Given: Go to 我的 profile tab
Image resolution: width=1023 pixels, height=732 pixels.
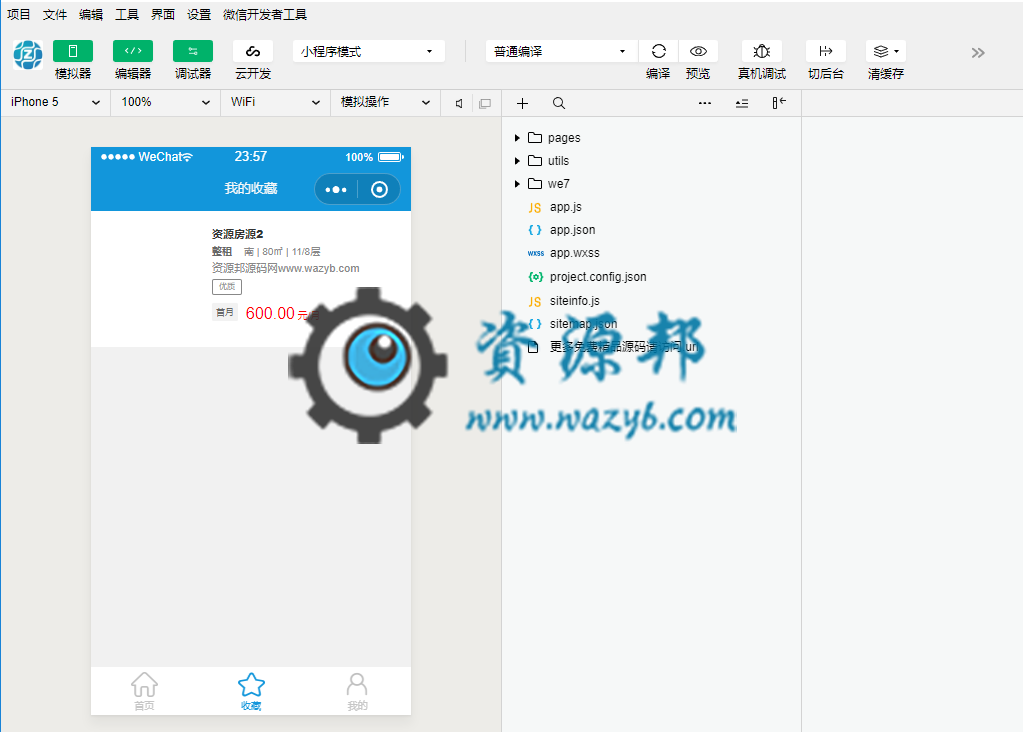Looking at the screenshot, I should [357, 692].
